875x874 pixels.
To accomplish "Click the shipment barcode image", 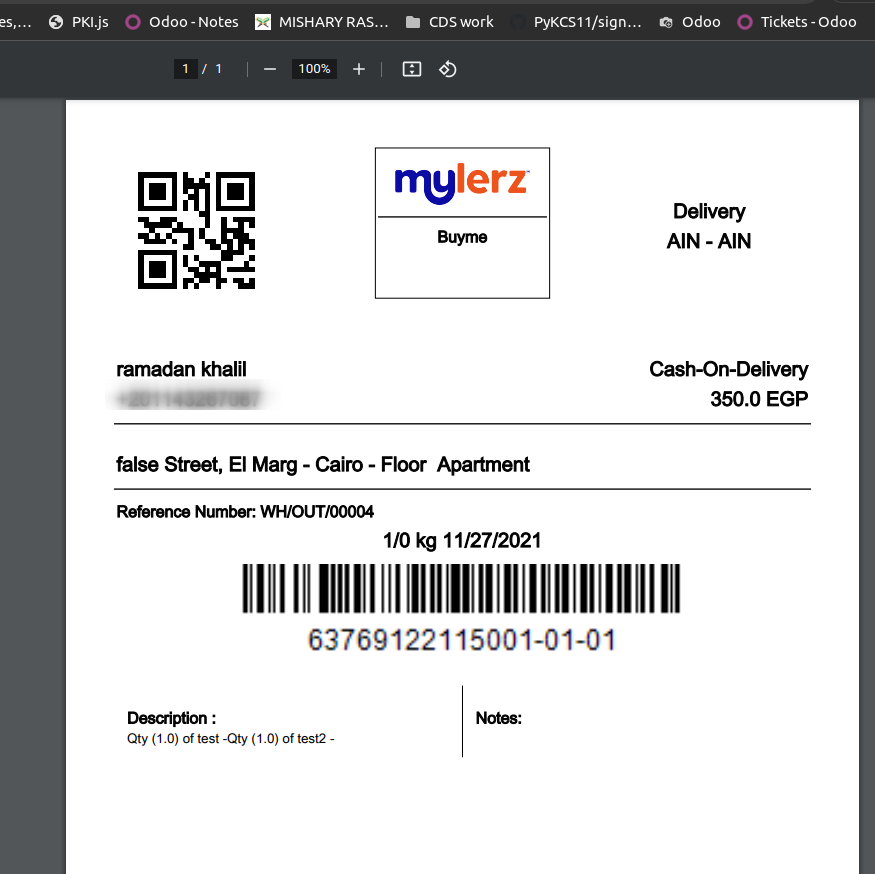I will [461, 588].
